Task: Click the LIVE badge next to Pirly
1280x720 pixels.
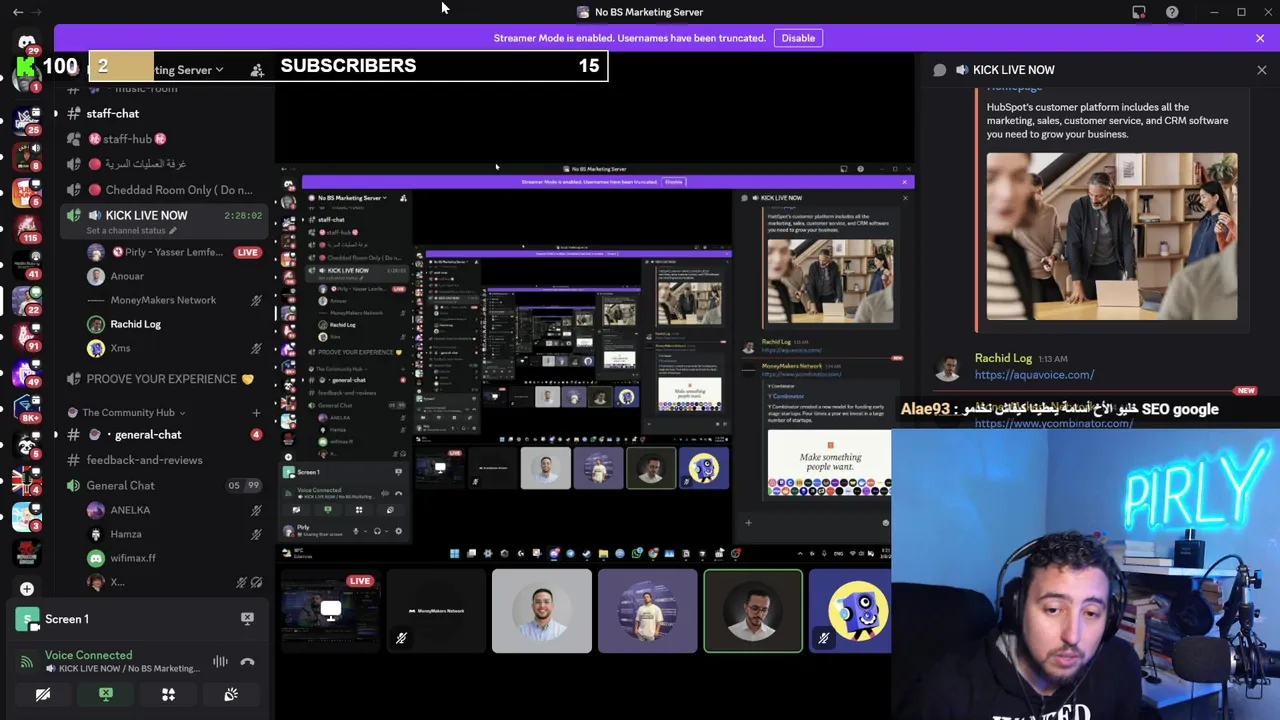Action: pos(248,252)
